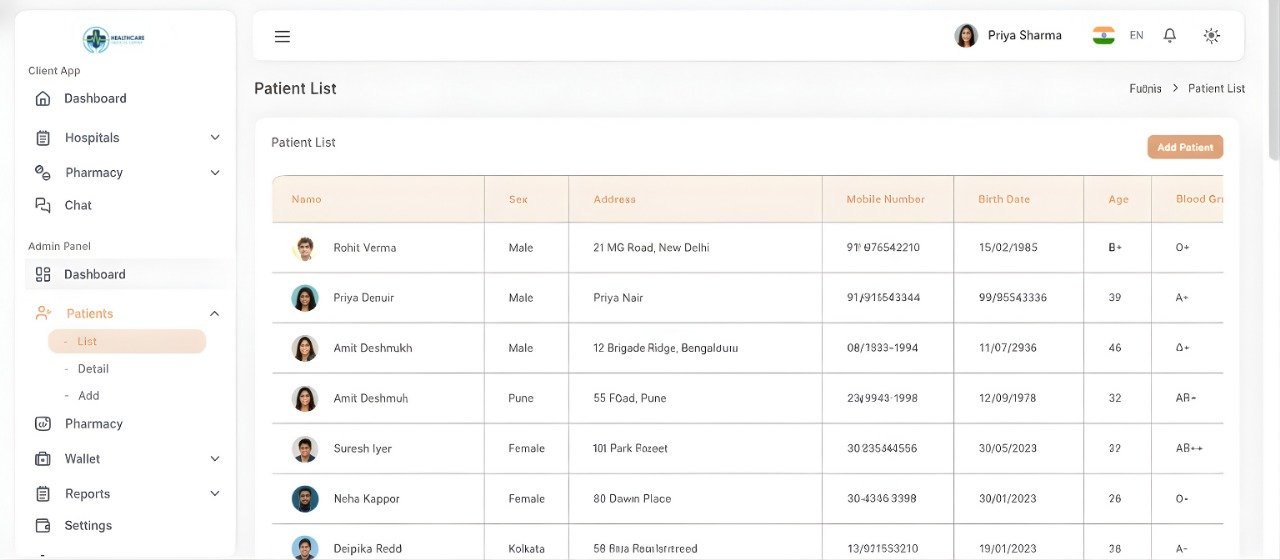The width and height of the screenshot is (1280, 560).
Task: Select the List submenu item
Action: click(87, 342)
